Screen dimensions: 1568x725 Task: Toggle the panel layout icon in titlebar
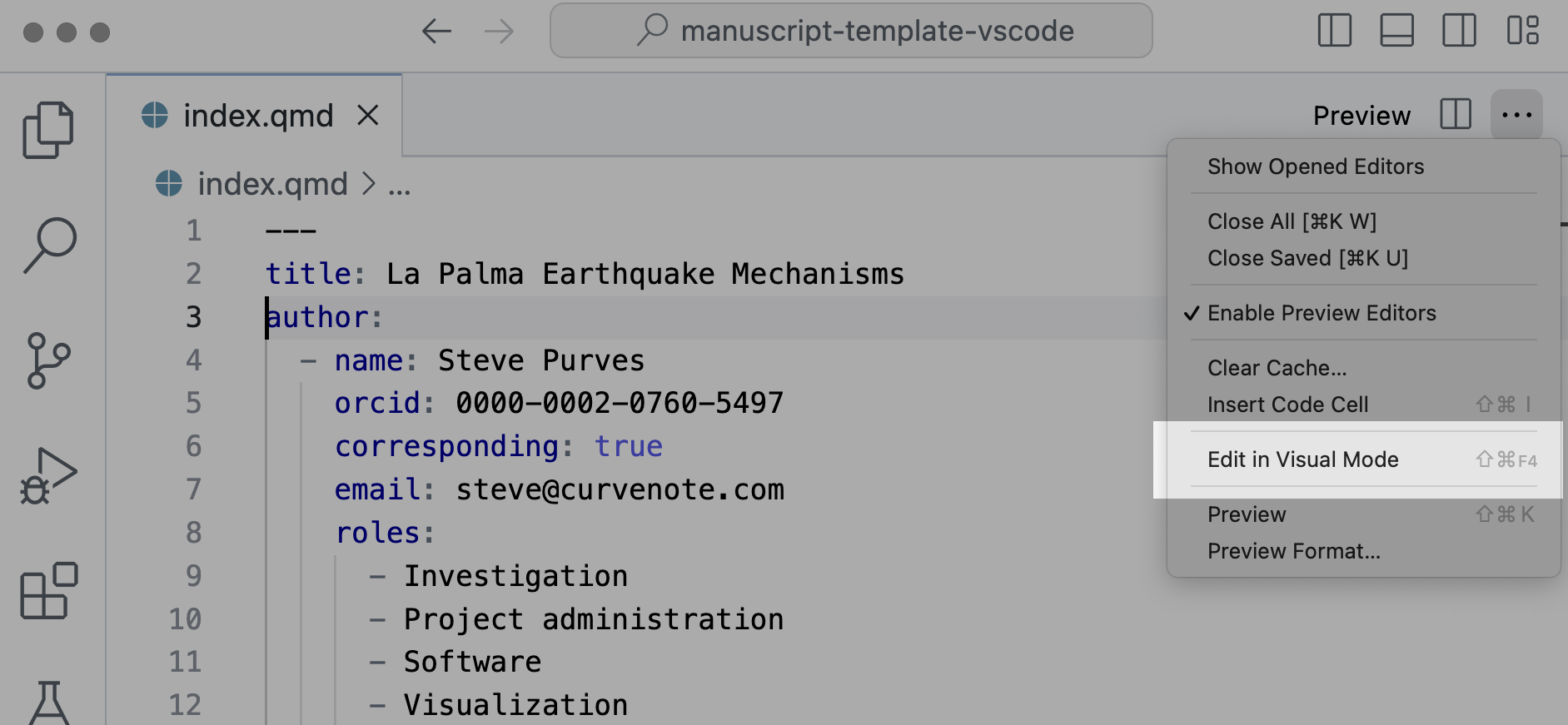[1396, 31]
